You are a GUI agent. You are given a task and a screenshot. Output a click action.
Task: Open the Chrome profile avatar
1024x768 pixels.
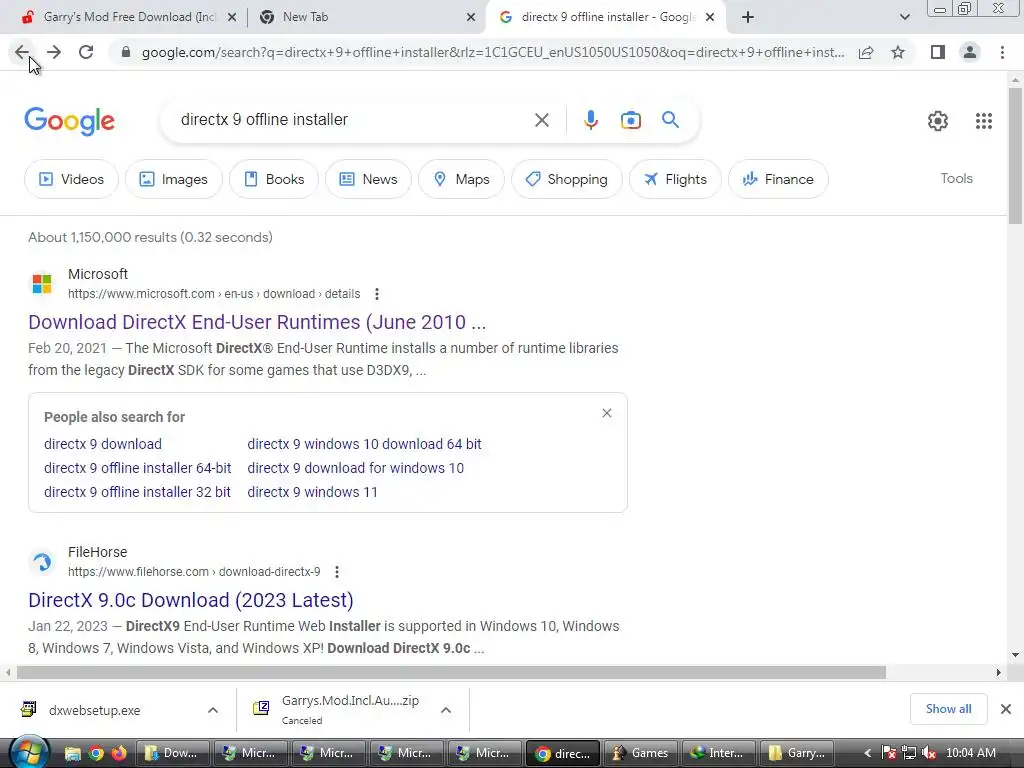970,52
